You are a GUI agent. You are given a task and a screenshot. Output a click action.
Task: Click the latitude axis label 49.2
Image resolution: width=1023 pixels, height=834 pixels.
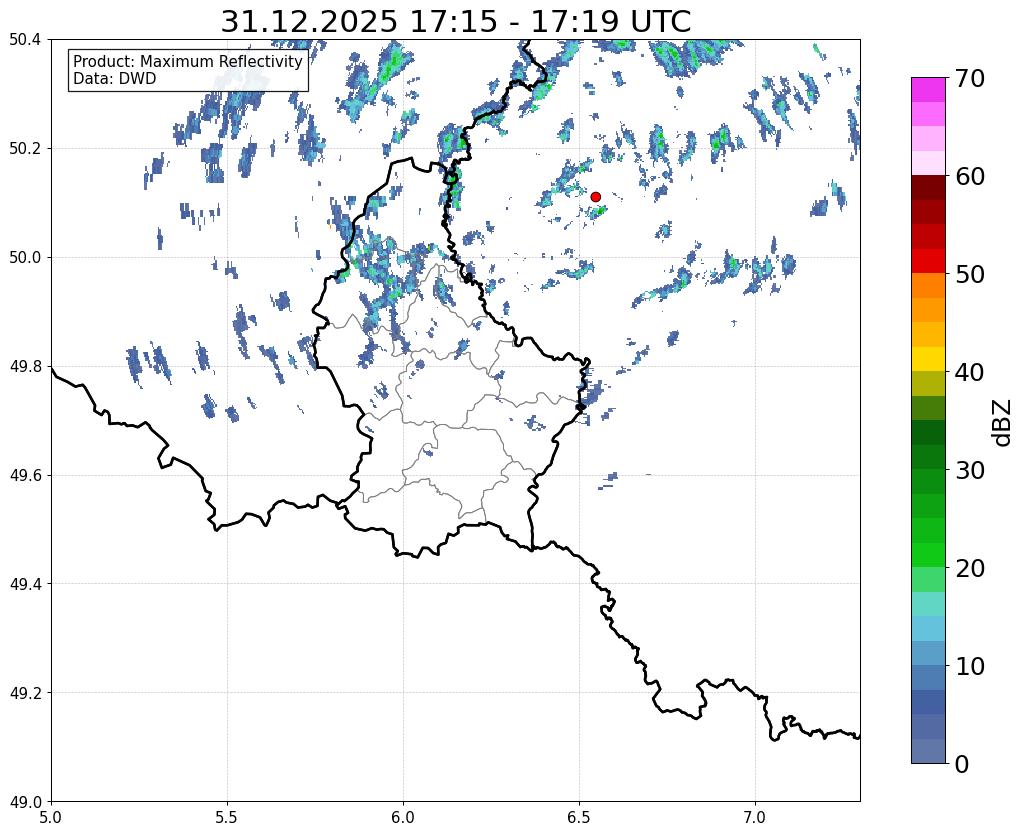click(x=25, y=692)
